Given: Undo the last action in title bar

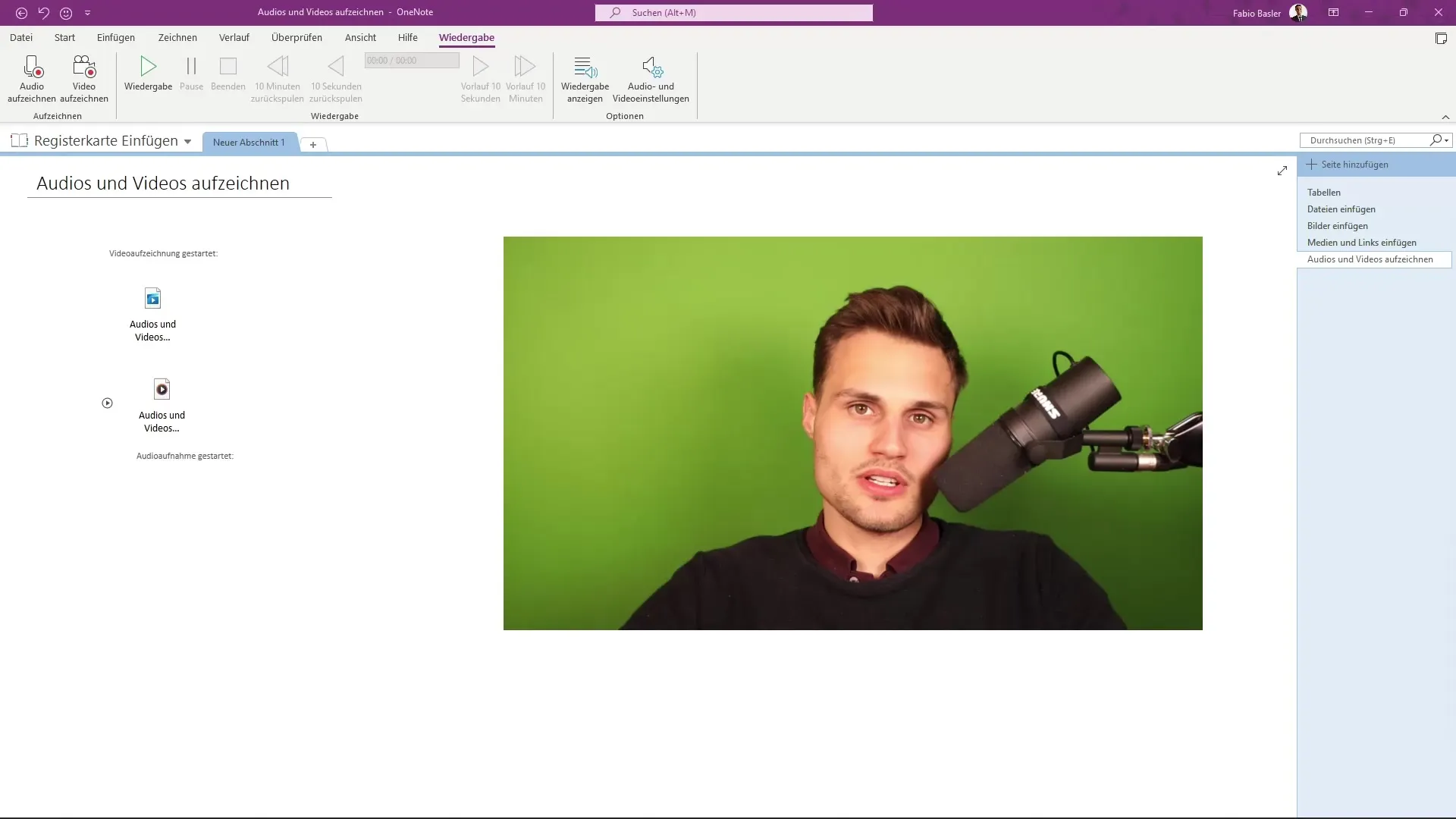Looking at the screenshot, I should click(44, 13).
